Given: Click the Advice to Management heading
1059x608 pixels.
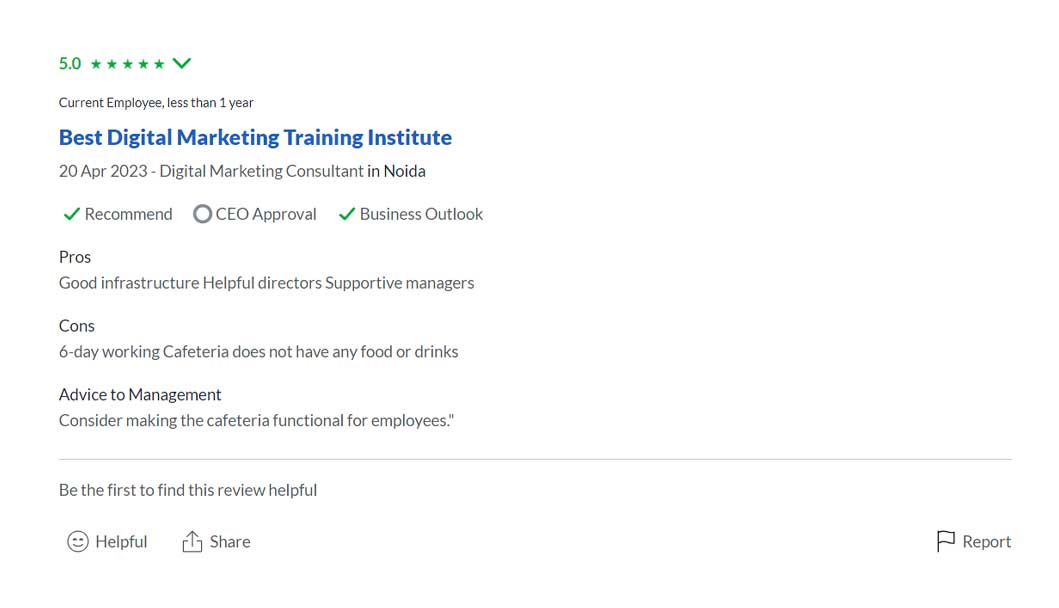Looking at the screenshot, I should 140,394.
